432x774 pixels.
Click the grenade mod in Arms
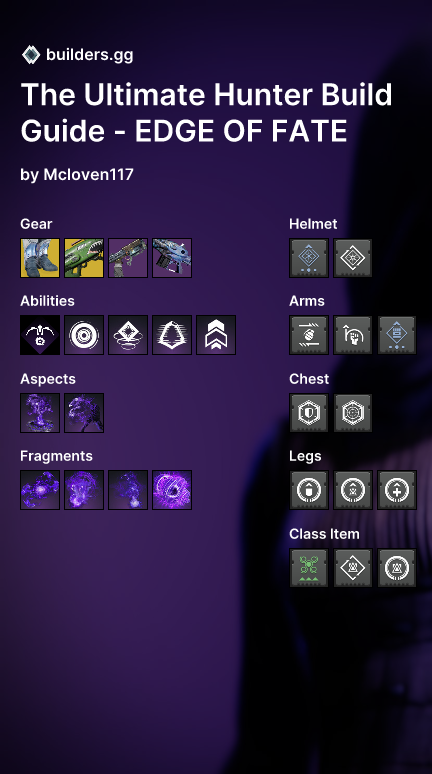coord(309,335)
